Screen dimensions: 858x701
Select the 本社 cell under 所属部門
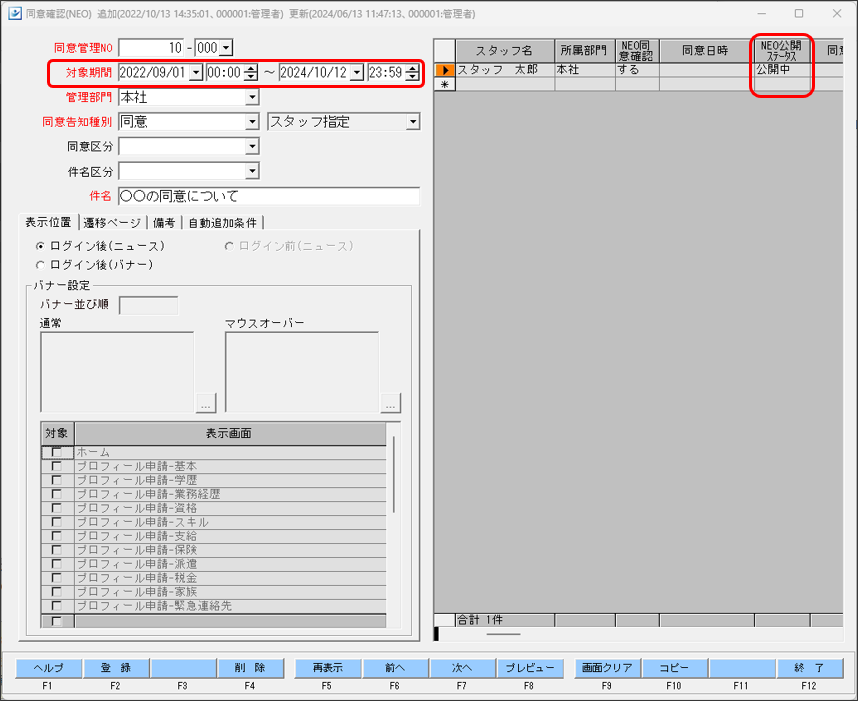584,70
